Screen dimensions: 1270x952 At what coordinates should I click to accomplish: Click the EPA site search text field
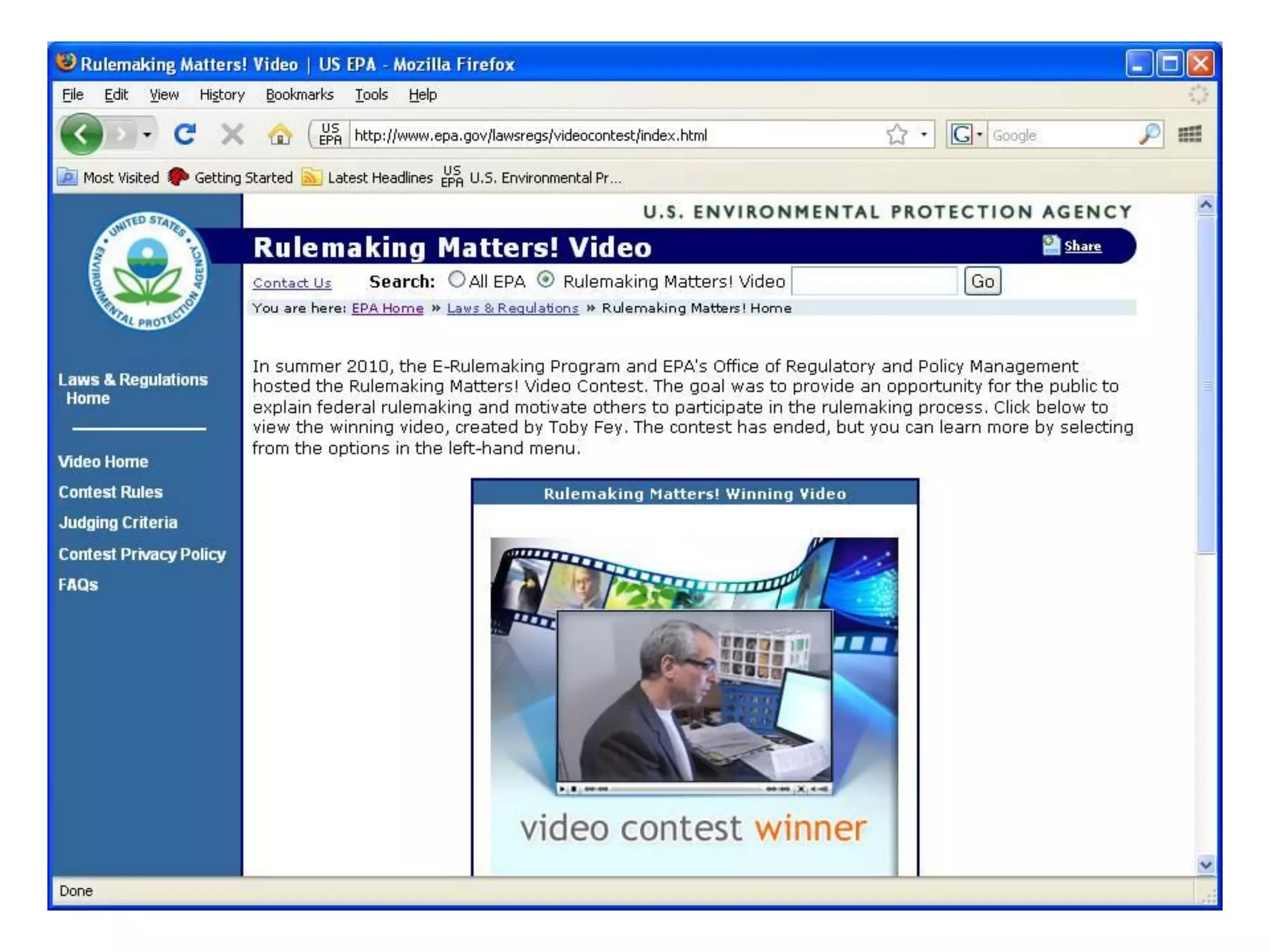point(874,281)
